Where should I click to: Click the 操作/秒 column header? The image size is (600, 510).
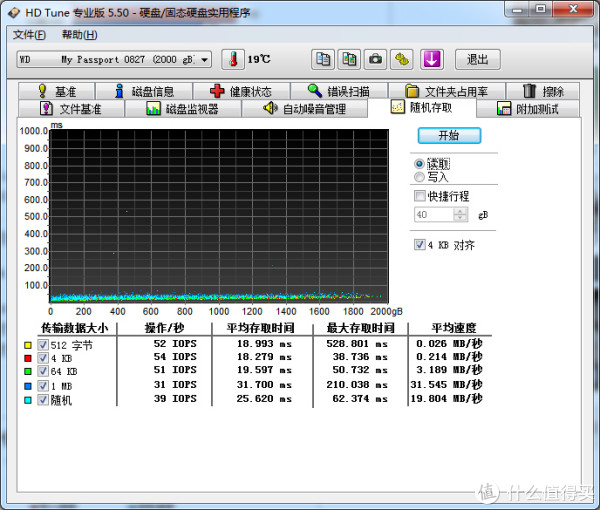click(x=165, y=328)
